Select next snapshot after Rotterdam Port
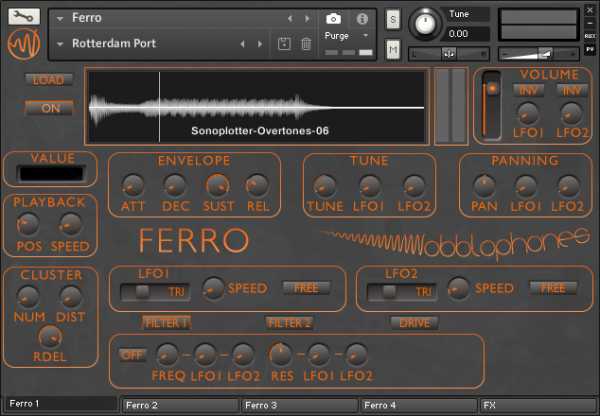Image resolution: width=600 pixels, height=416 pixels. point(260,44)
